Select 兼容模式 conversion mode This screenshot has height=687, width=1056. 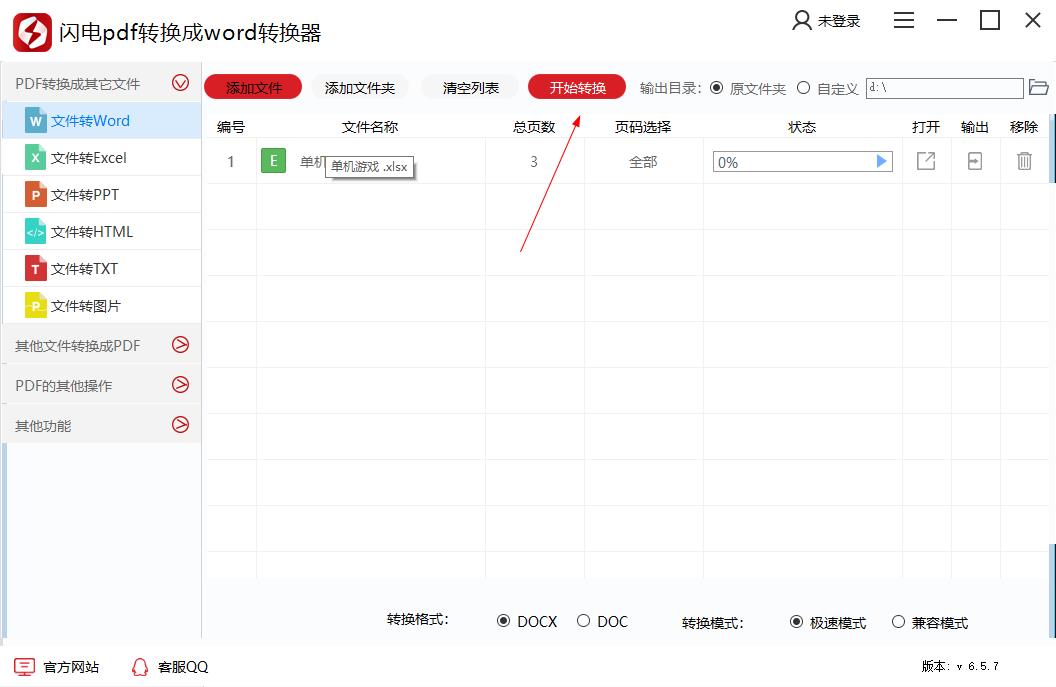pyautogui.click(x=898, y=622)
